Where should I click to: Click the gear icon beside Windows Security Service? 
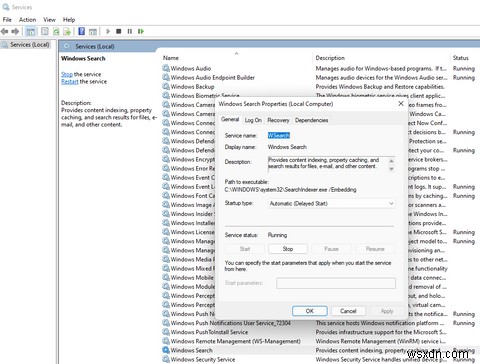166,359
